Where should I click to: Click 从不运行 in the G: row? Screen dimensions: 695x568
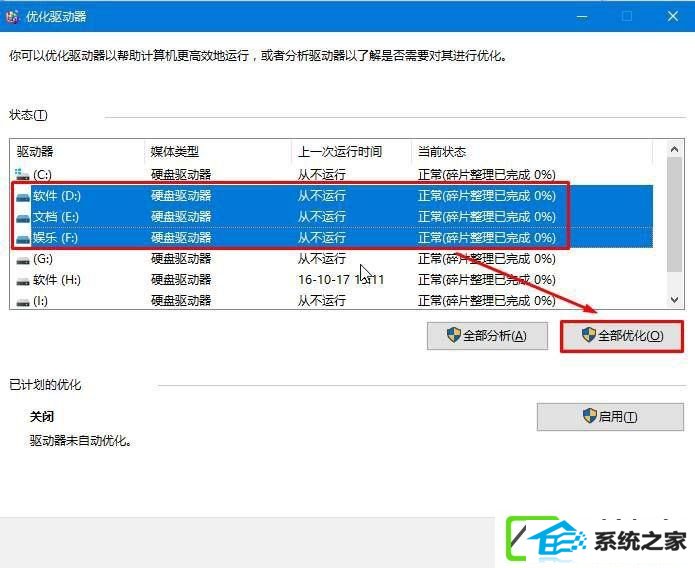click(321, 259)
